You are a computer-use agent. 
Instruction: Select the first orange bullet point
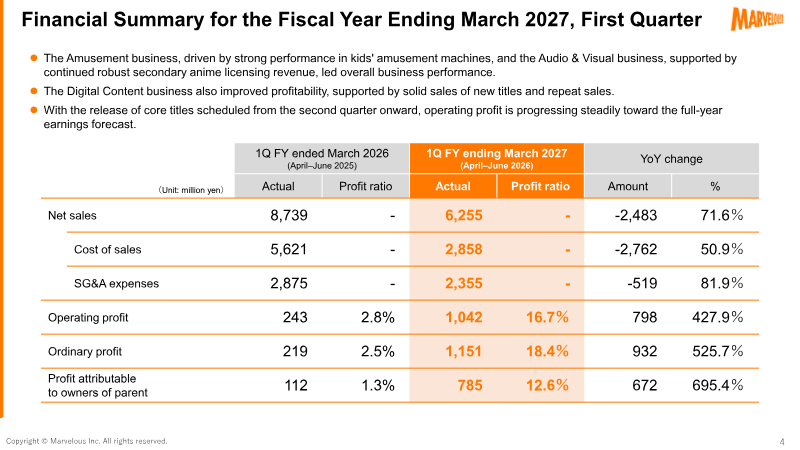[x=34, y=58]
